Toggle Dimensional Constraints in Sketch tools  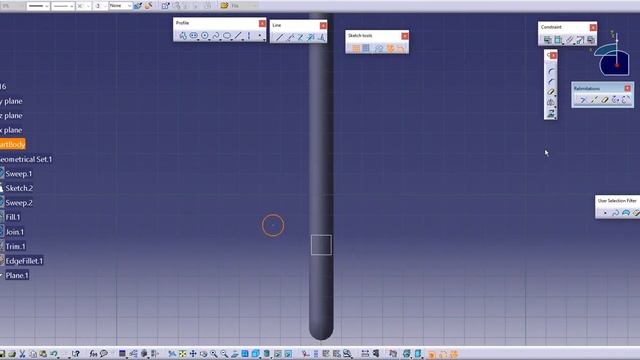click(401, 48)
